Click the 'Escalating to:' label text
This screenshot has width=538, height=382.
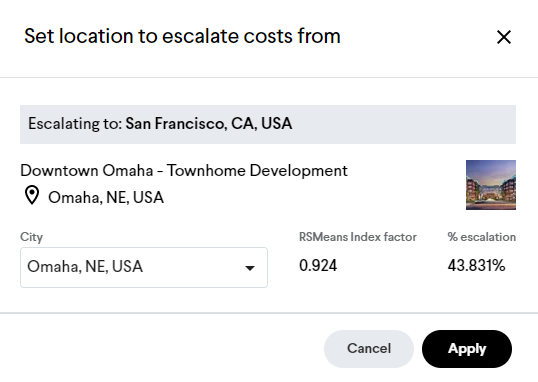coord(75,124)
